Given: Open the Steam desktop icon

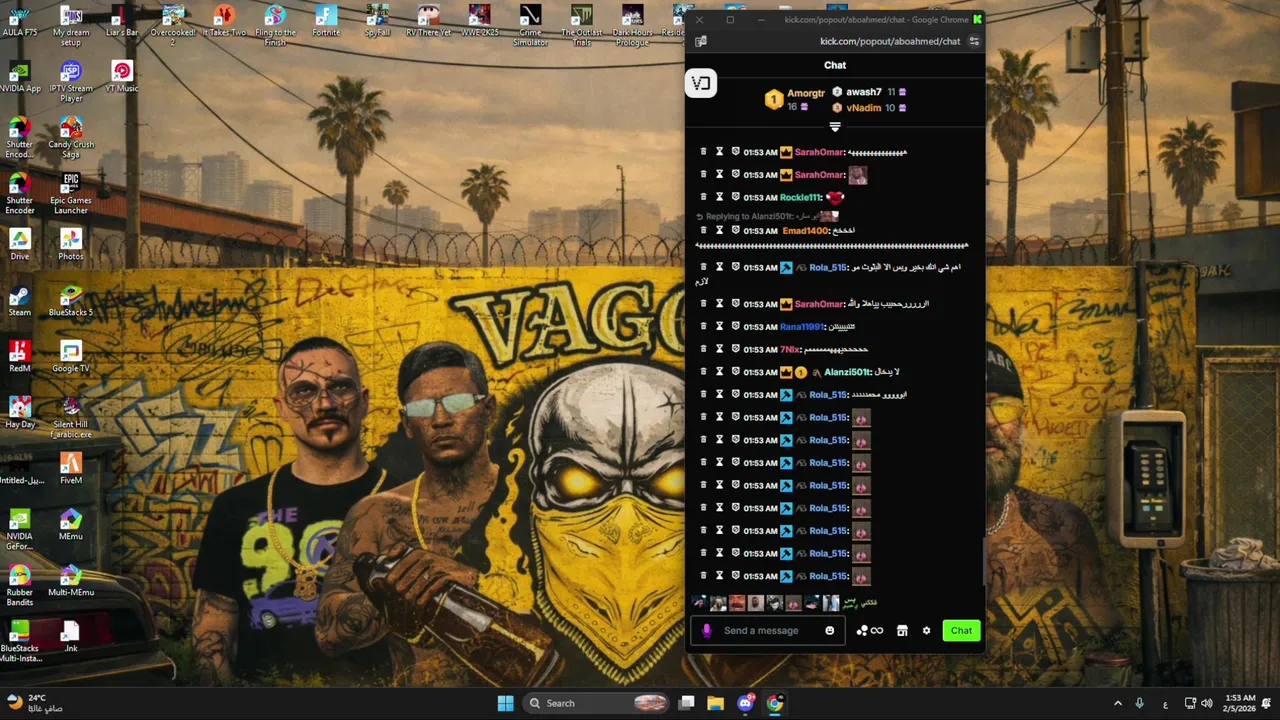Looking at the screenshot, I should pyautogui.click(x=19, y=301).
